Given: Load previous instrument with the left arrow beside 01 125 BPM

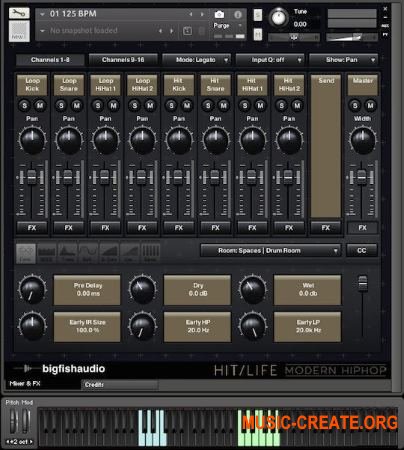Looking at the screenshot, I should coord(191,14).
